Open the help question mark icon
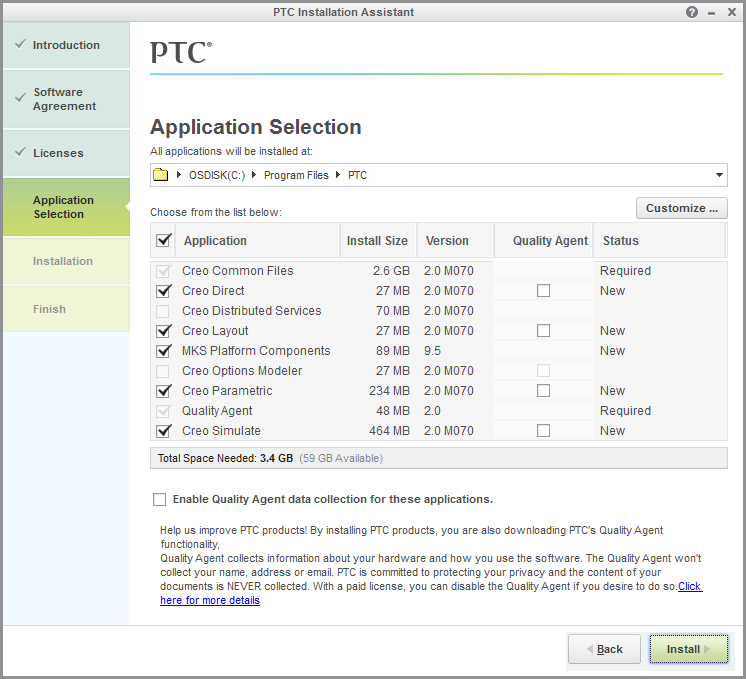The height and width of the screenshot is (679, 746). (x=692, y=12)
